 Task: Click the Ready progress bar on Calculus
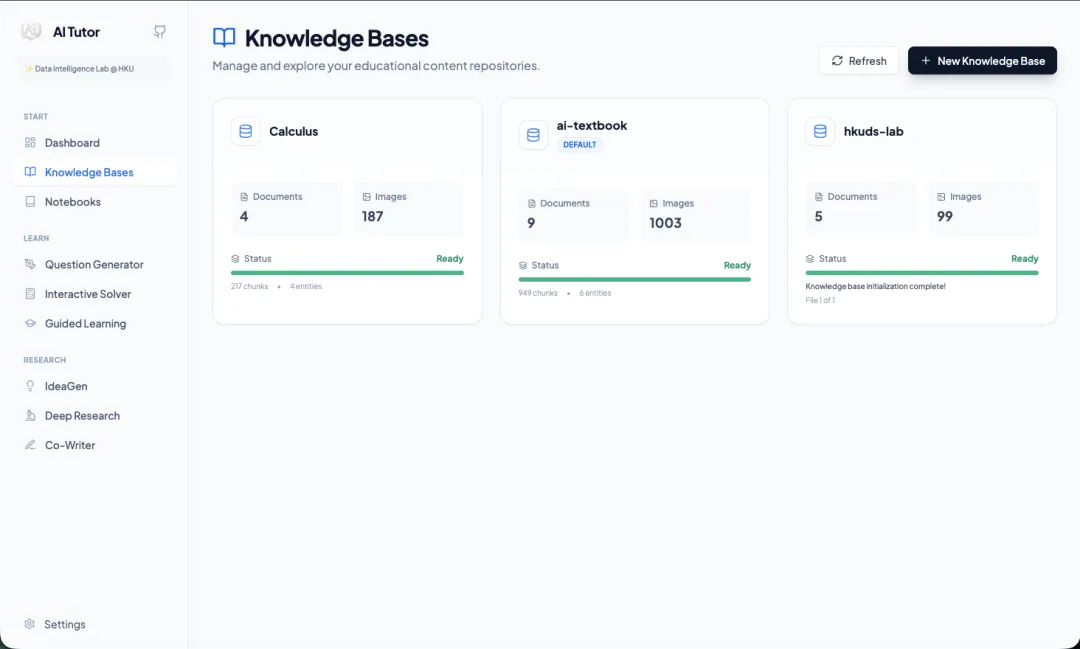pos(347,272)
